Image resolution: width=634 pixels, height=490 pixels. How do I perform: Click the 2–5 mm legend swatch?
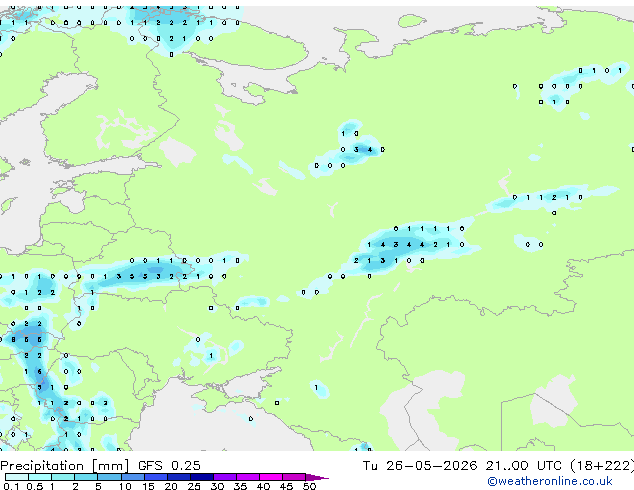86,477
